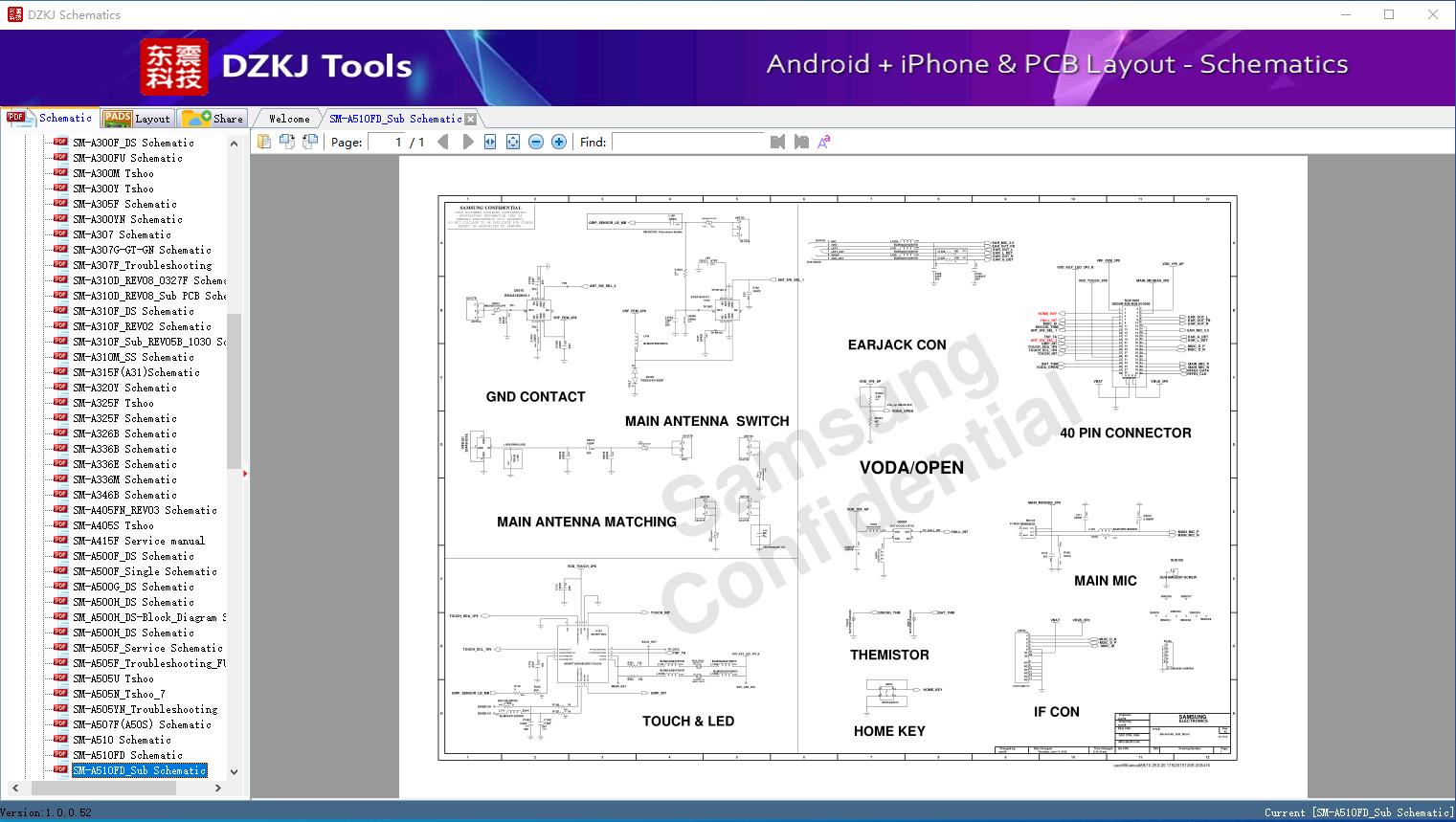Image resolution: width=1456 pixels, height=822 pixels.
Task: Open the Welcome document tab
Action: [x=289, y=119]
